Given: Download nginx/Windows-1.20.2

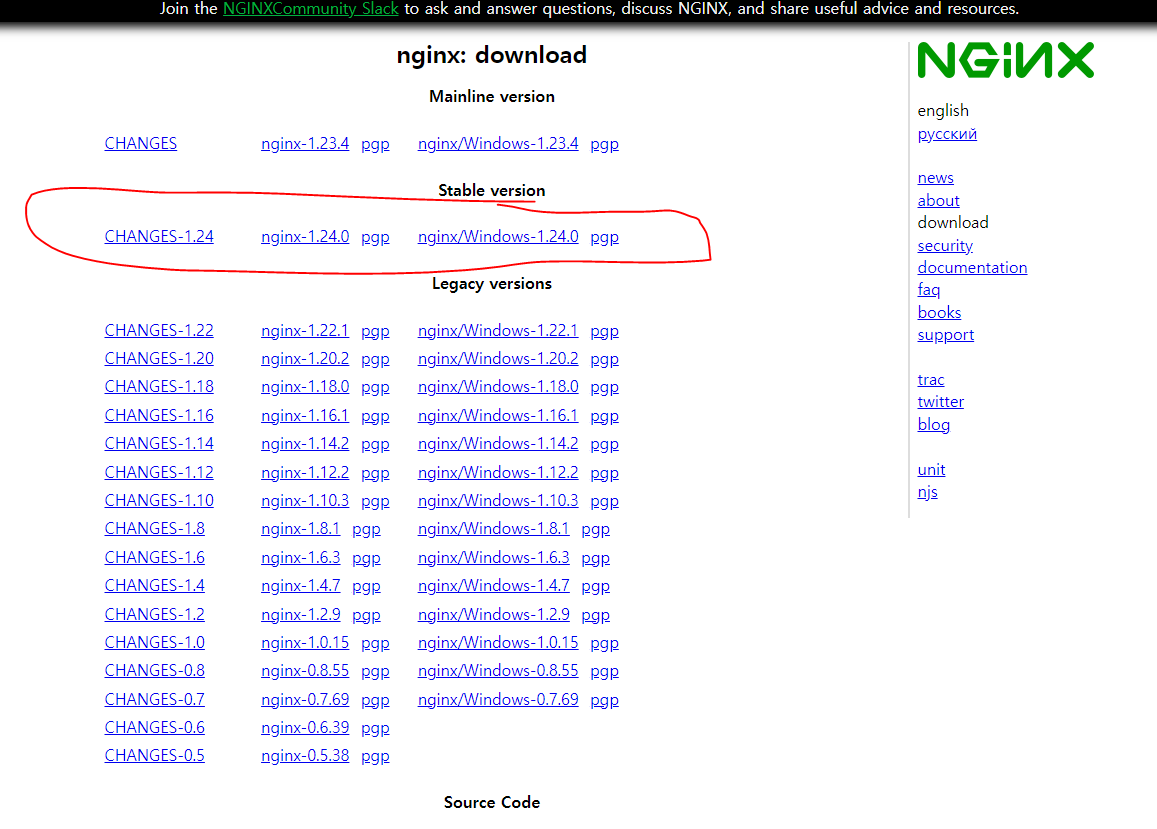Looking at the screenshot, I should point(498,358).
